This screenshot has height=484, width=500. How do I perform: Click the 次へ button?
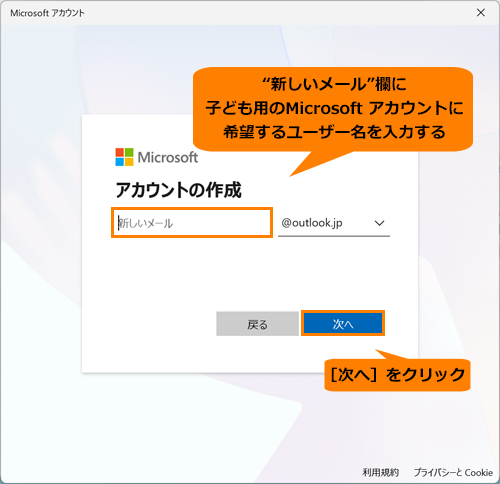pyautogui.click(x=343, y=323)
